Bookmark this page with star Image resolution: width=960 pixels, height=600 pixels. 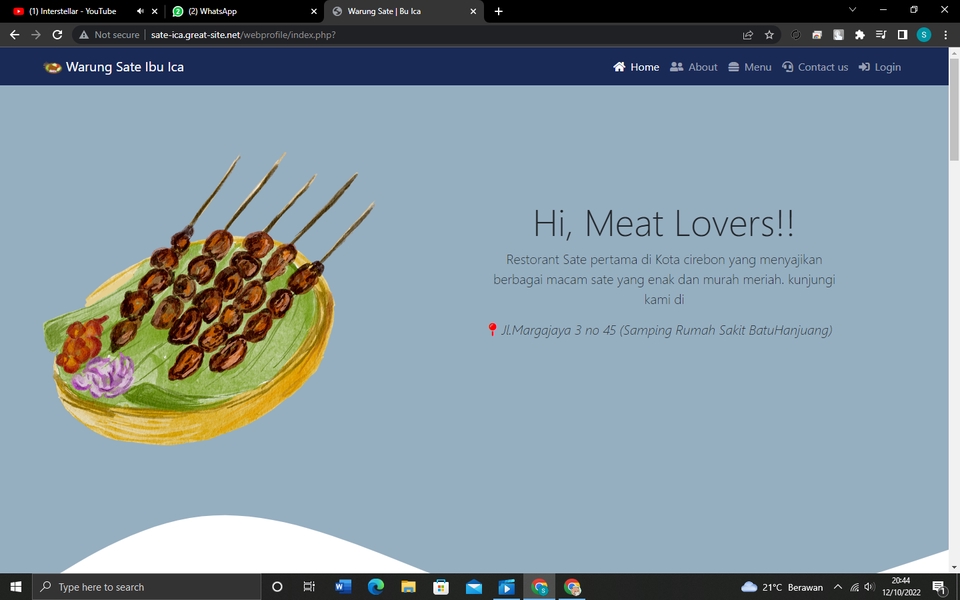click(769, 35)
